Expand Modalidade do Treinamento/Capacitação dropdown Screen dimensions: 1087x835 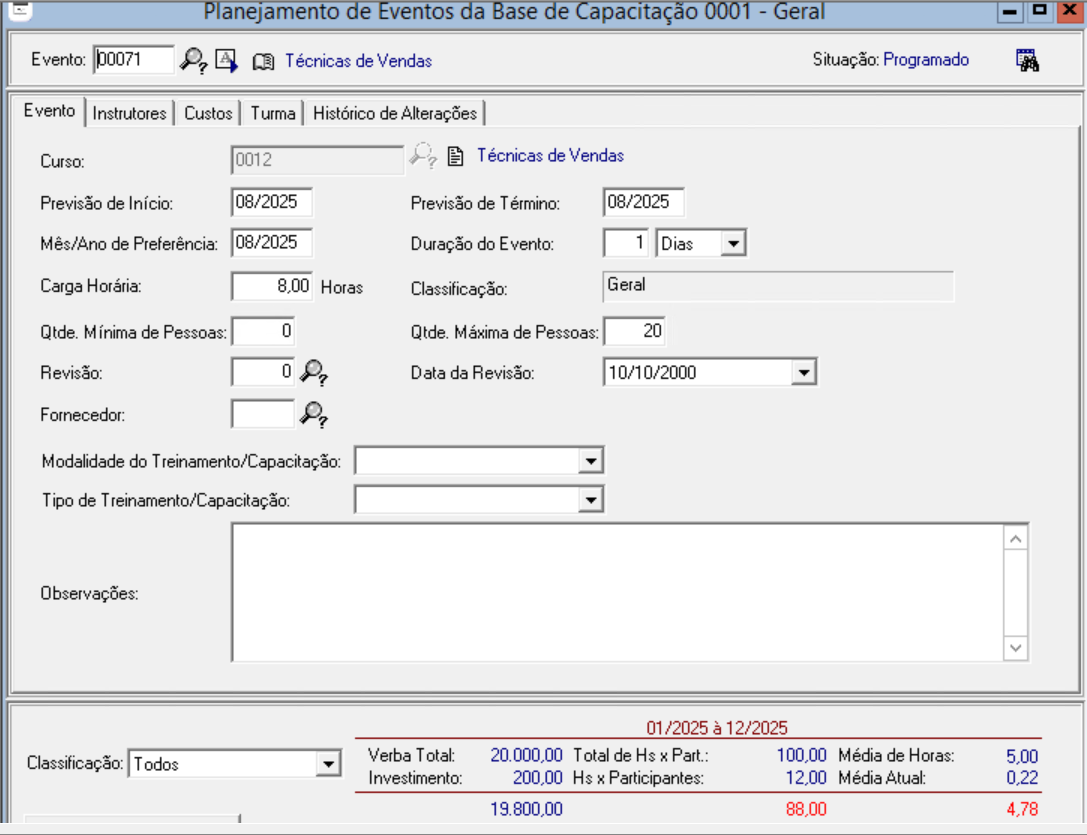tap(591, 461)
